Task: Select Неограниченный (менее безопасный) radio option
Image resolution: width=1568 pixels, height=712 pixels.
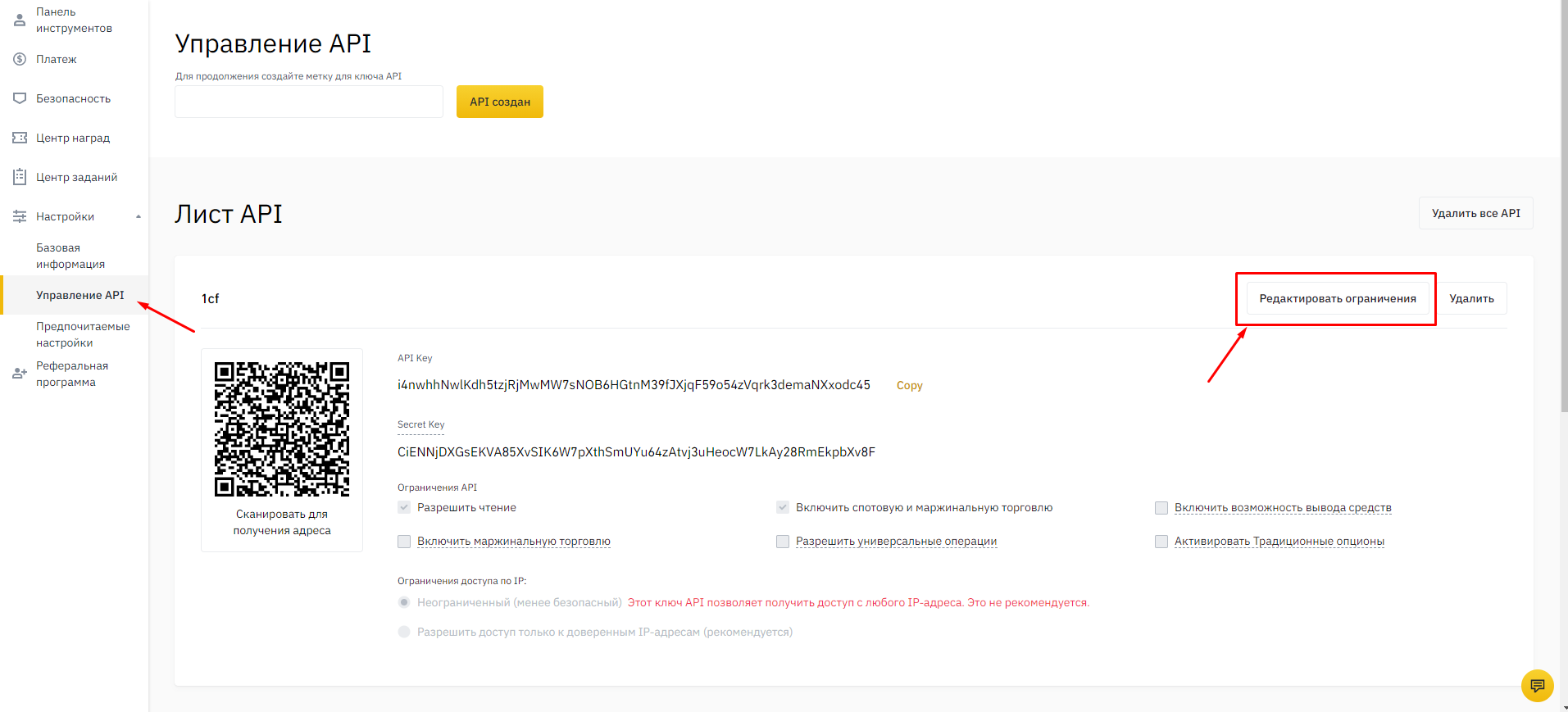Action: (404, 602)
